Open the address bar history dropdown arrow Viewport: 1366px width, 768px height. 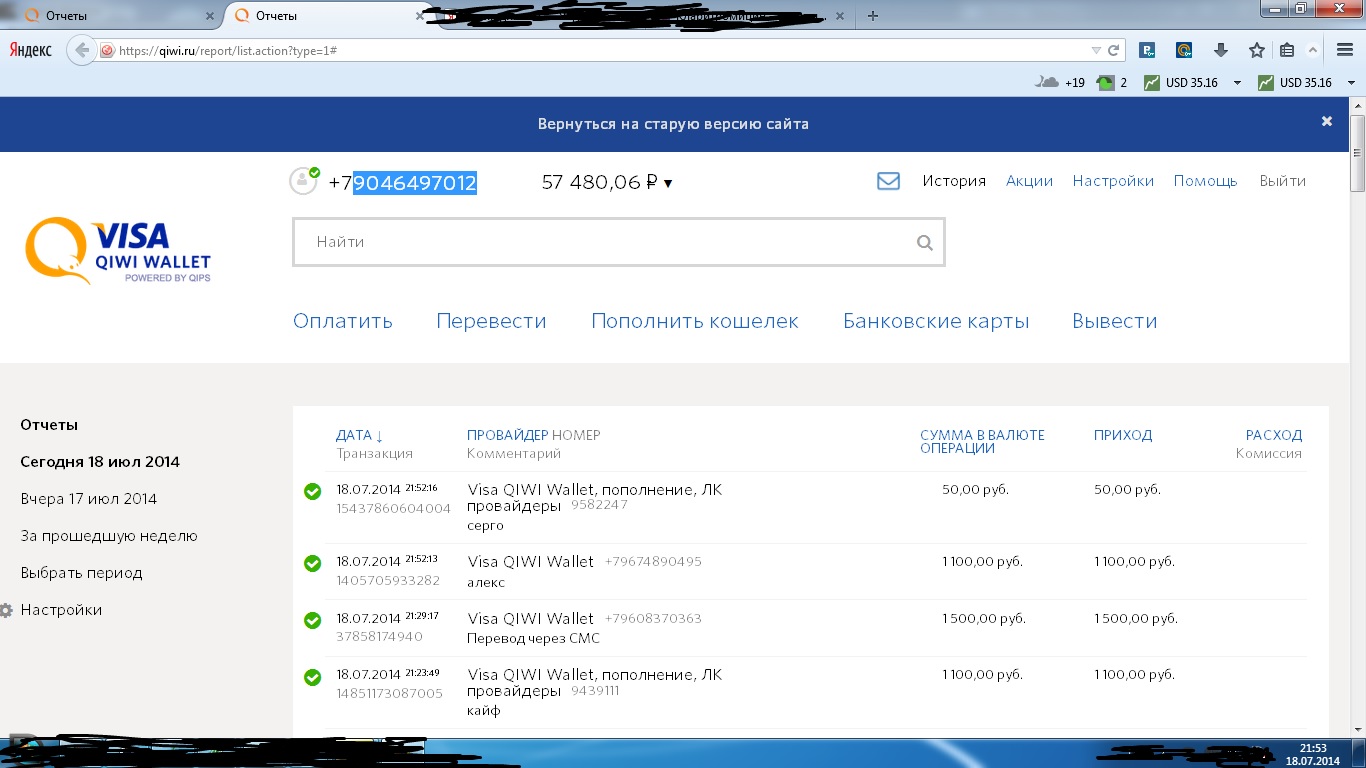point(1096,50)
